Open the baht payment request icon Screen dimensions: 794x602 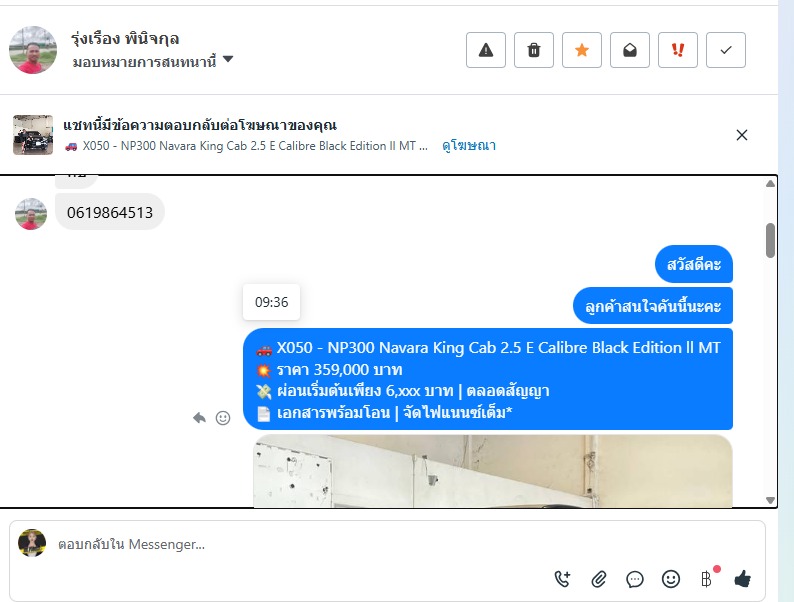click(x=706, y=579)
